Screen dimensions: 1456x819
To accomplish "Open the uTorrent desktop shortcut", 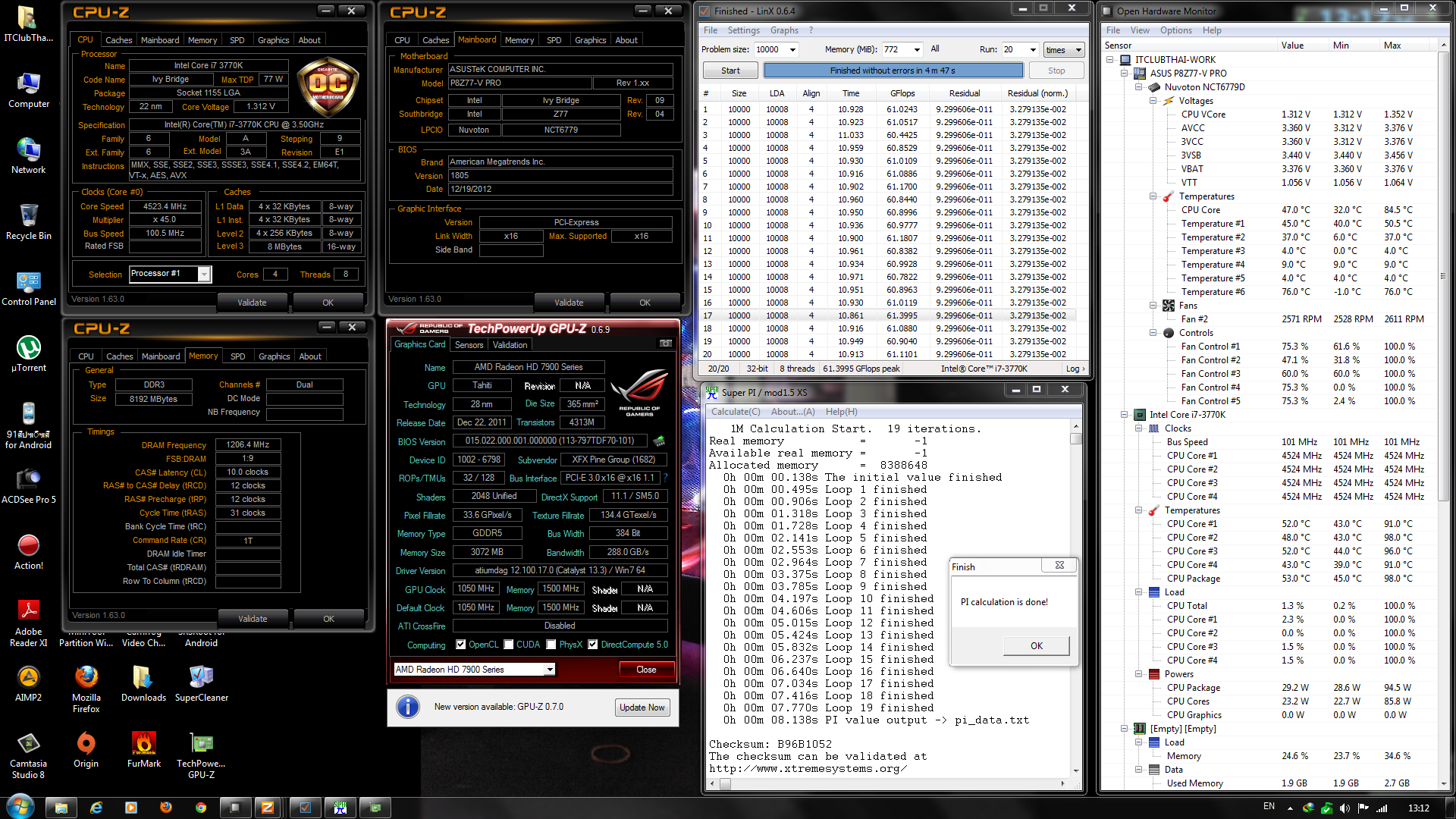I will click(x=29, y=348).
